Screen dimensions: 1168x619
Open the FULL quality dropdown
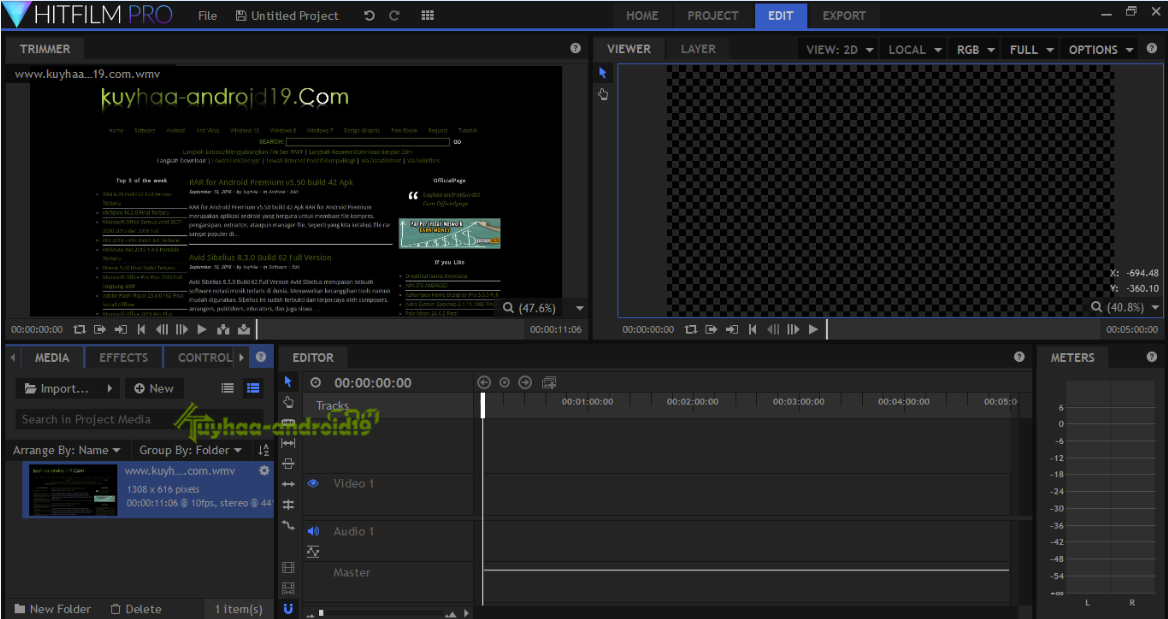click(1031, 49)
